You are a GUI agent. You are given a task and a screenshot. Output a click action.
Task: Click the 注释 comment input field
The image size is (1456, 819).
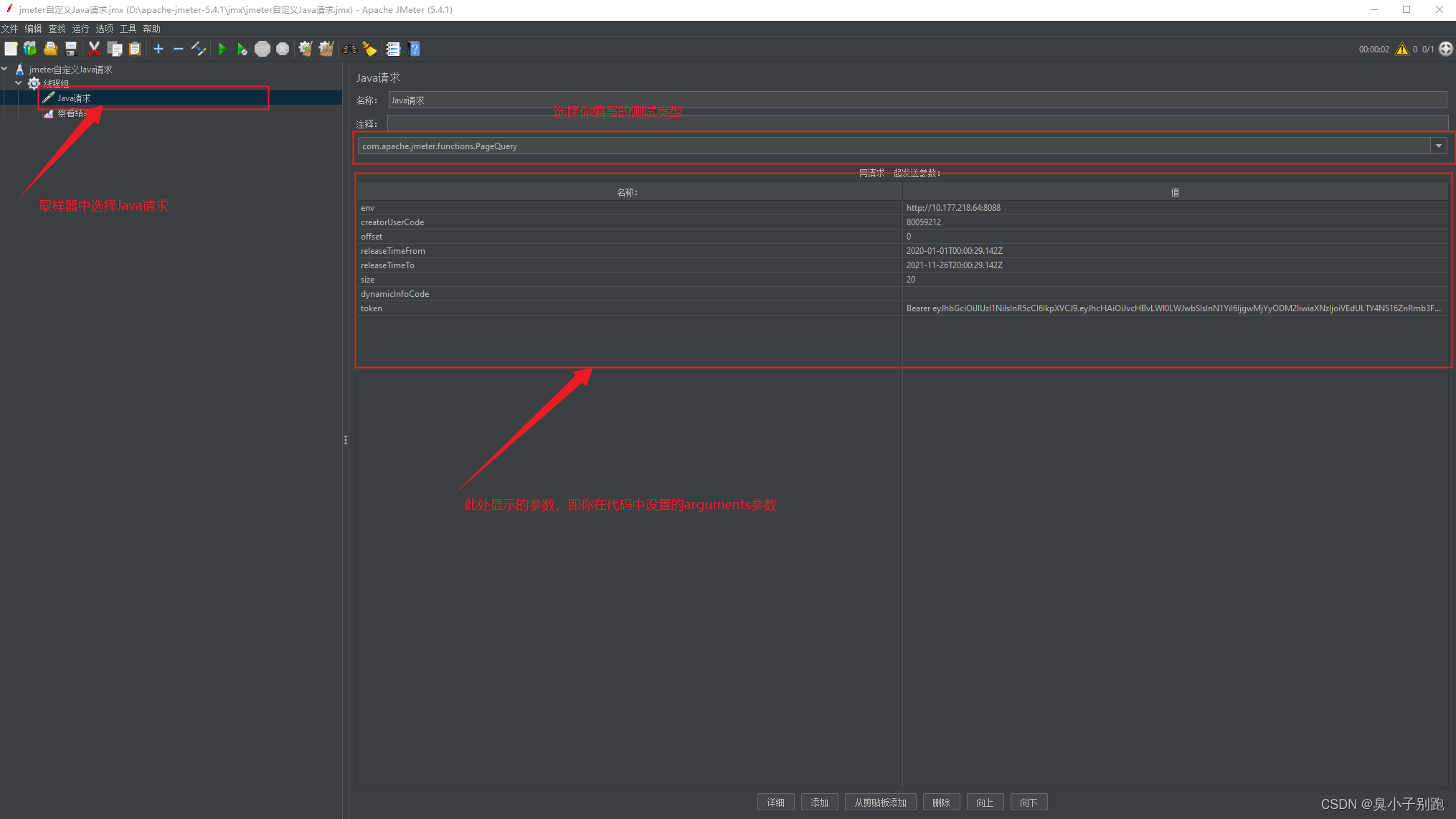(917, 123)
